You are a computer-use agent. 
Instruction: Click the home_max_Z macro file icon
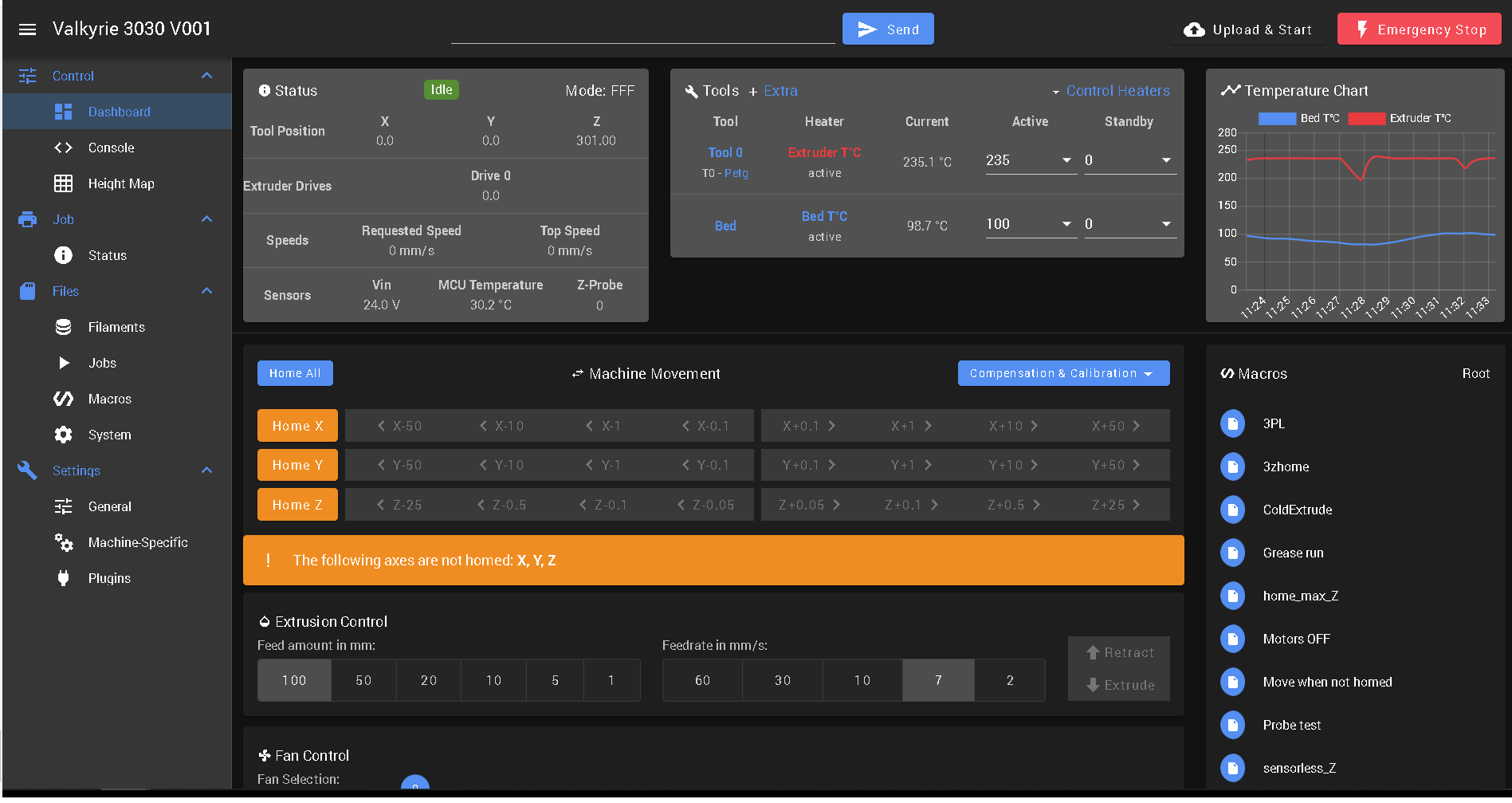coord(1232,596)
